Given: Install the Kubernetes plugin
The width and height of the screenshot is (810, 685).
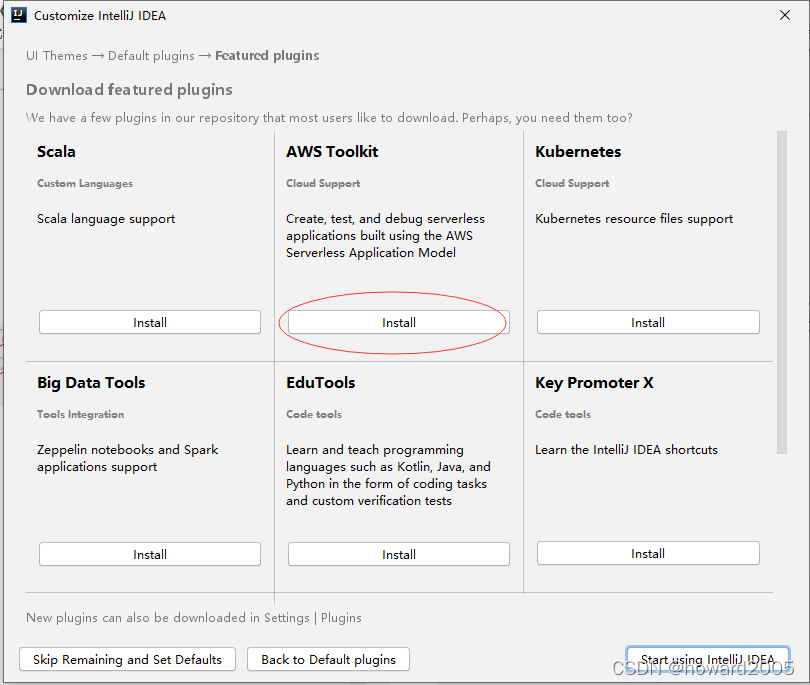Looking at the screenshot, I should coord(648,322).
